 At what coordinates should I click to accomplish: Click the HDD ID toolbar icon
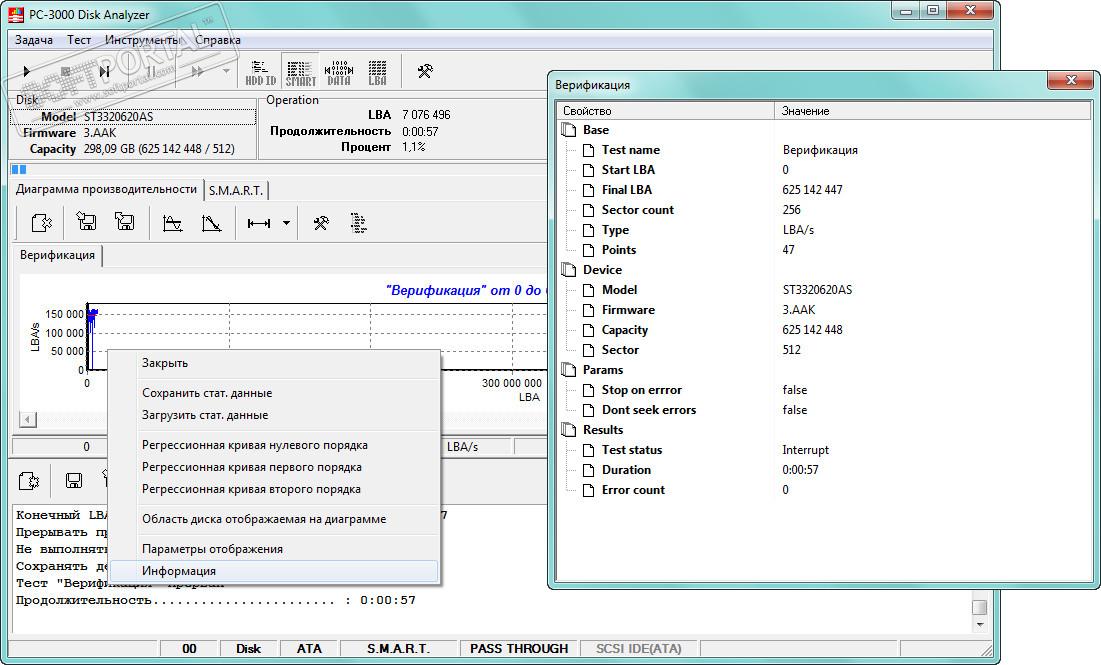[261, 71]
